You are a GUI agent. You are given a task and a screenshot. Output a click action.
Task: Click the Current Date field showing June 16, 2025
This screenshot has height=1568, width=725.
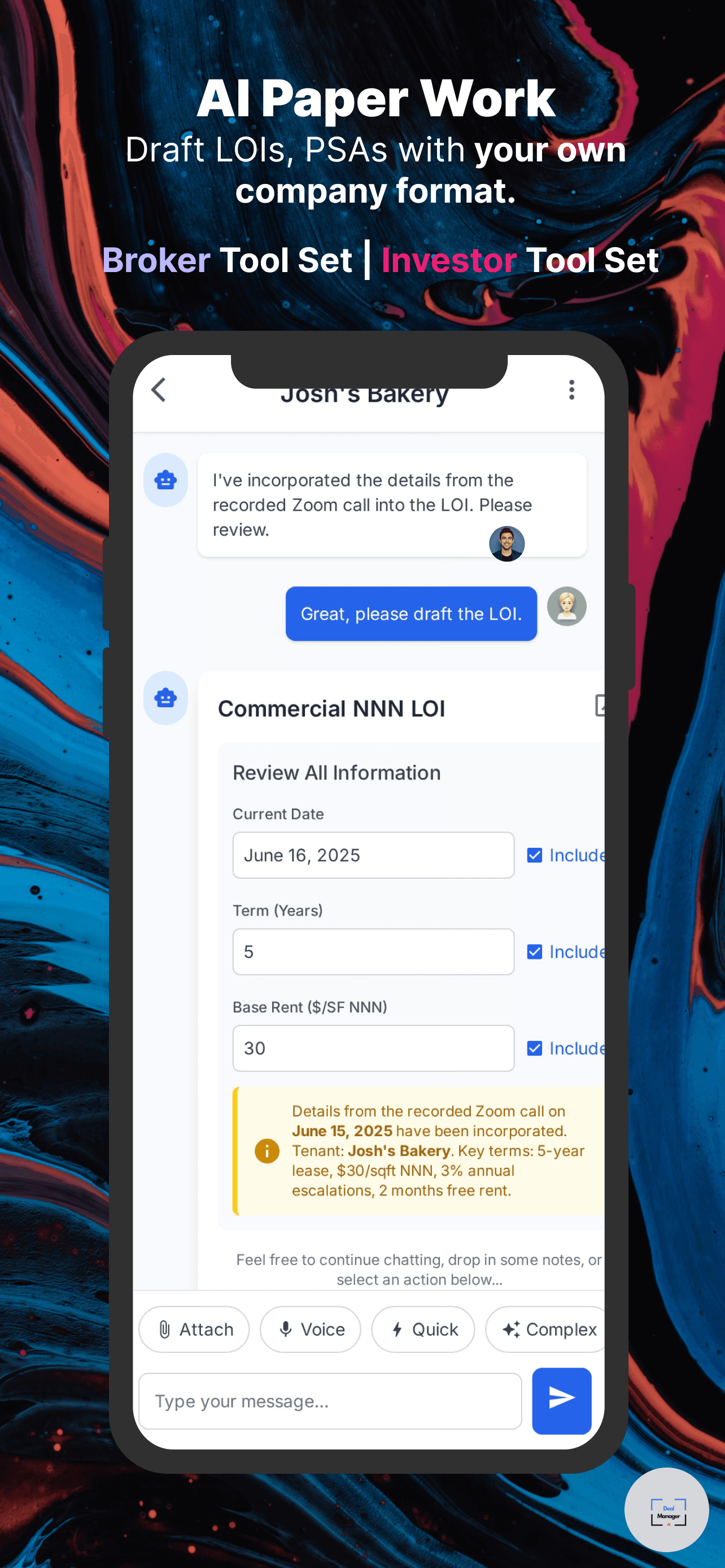point(373,855)
